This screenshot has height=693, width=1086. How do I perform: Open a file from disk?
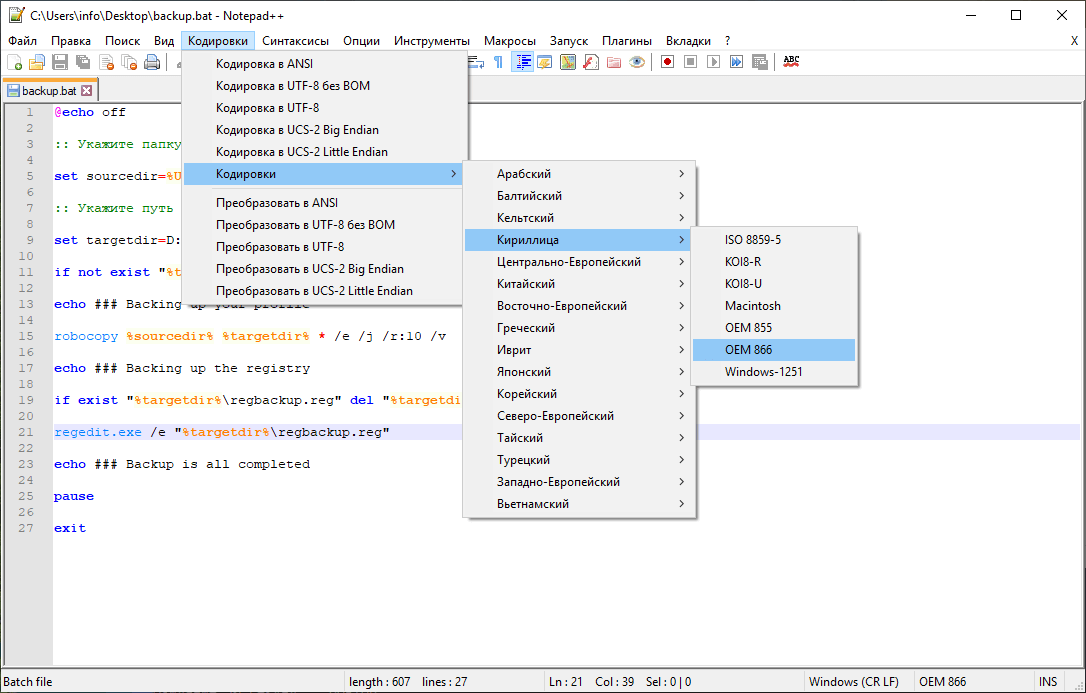tap(37, 61)
